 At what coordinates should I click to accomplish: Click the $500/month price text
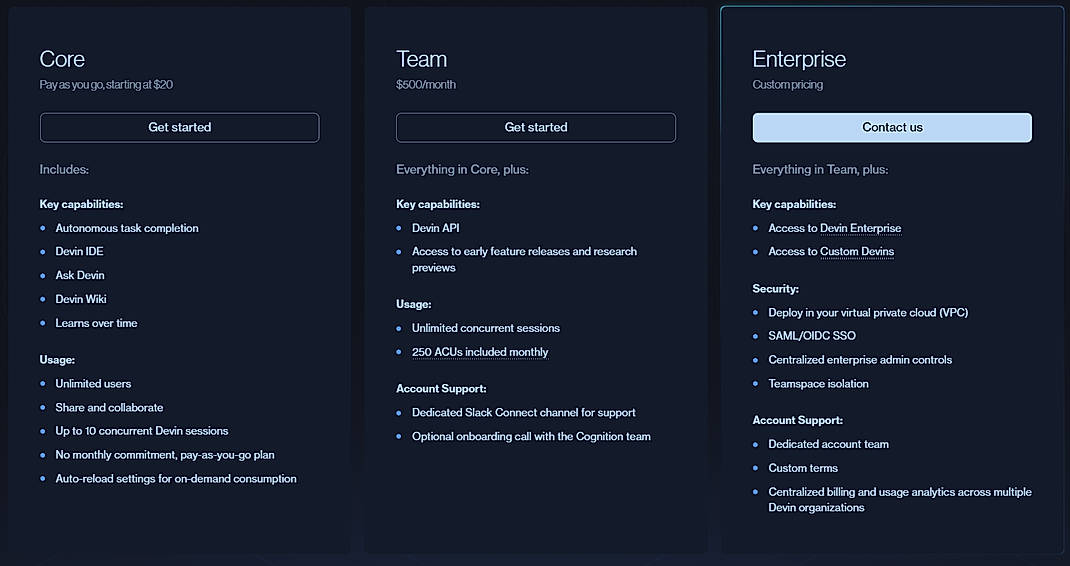[426, 85]
